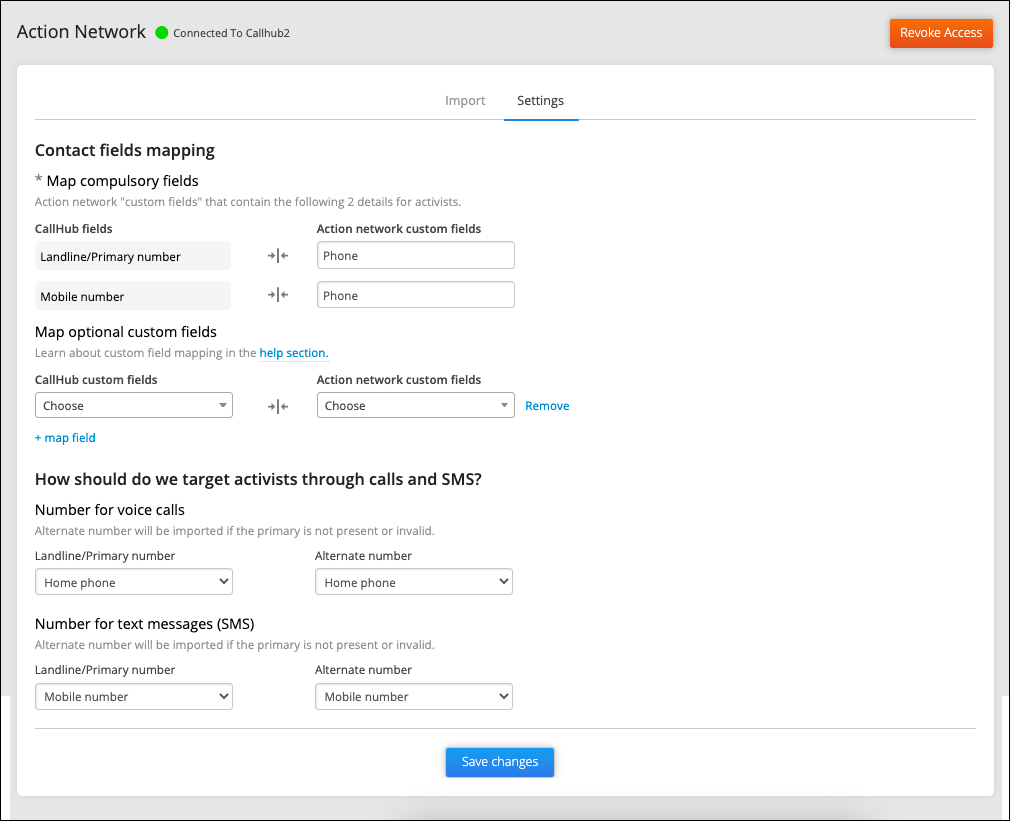Viewport: 1010px width, 821px height.
Task: Click the Number for text messages (SMS) heading
Action: pos(144,624)
